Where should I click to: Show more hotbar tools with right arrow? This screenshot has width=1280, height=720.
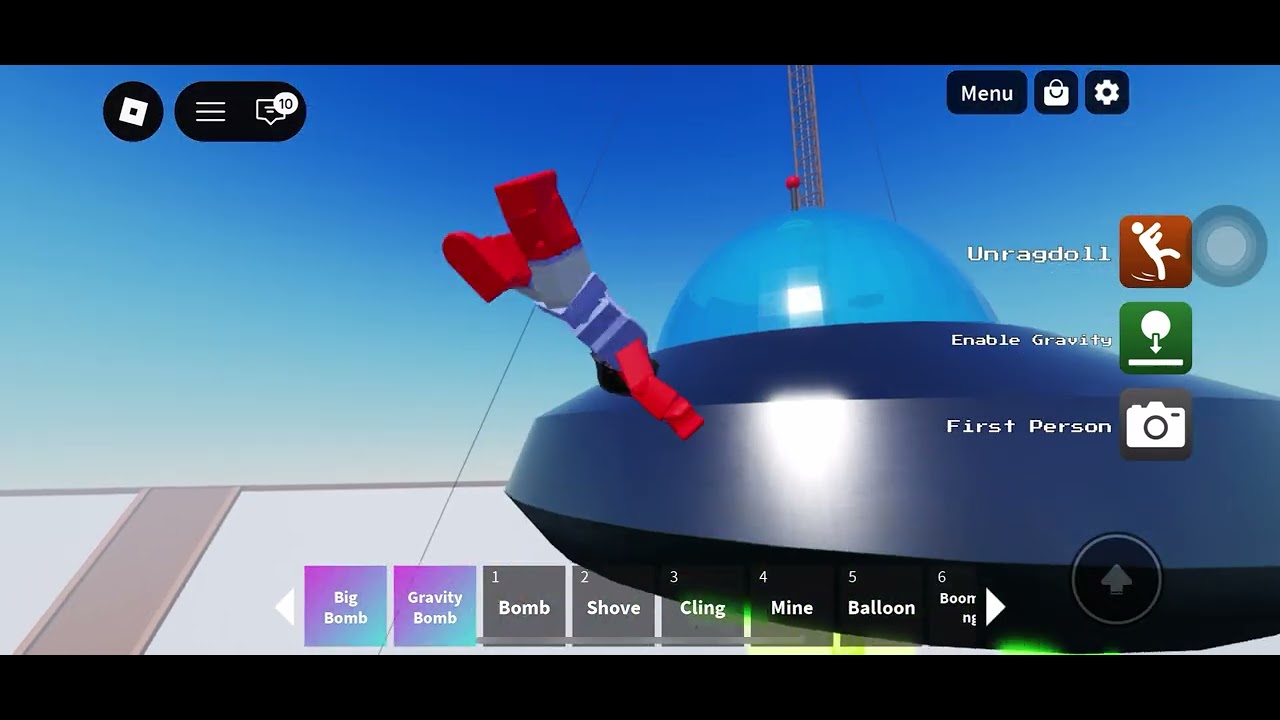click(x=995, y=607)
